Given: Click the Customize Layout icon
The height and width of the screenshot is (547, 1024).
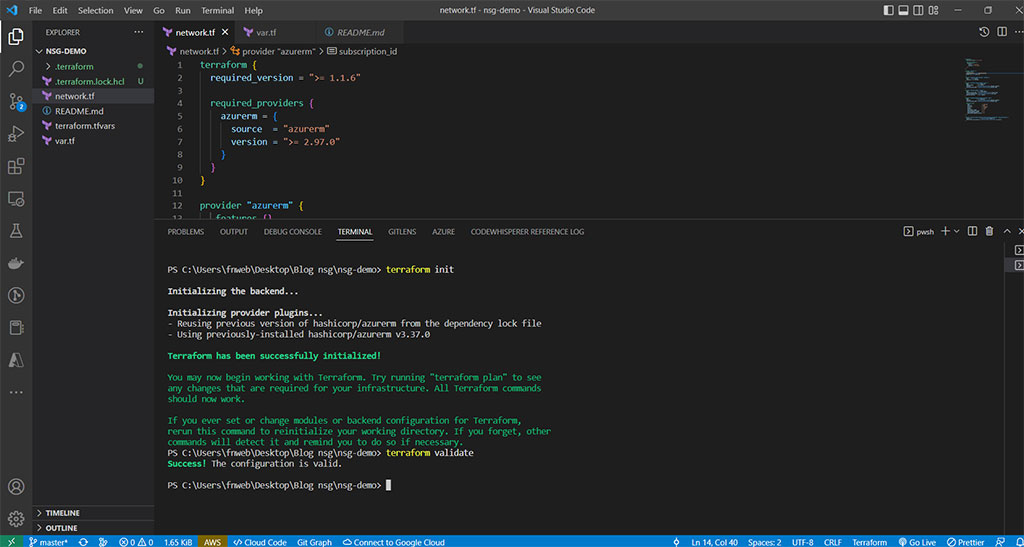Looking at the screenshot, I should [935, 10].
